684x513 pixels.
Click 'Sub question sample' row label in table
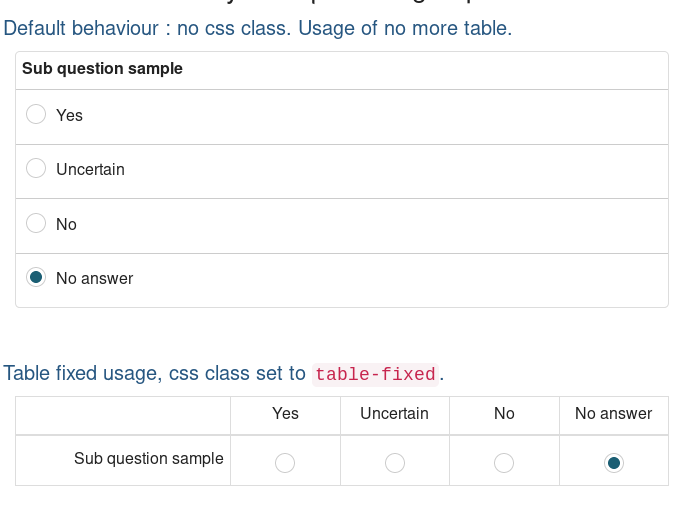(149, 459)
